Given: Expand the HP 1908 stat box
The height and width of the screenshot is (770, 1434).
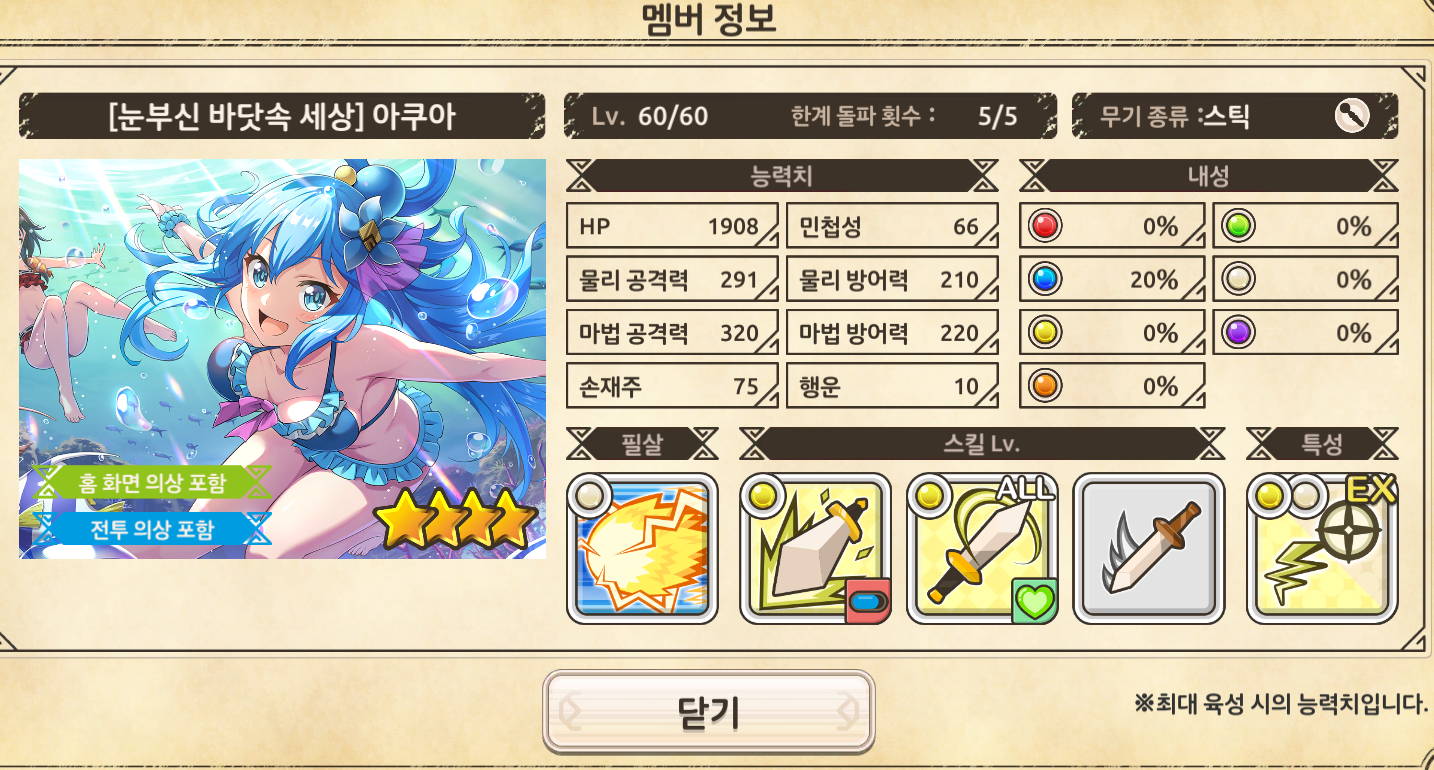Looking at the screenshot, I should point(672,226).
